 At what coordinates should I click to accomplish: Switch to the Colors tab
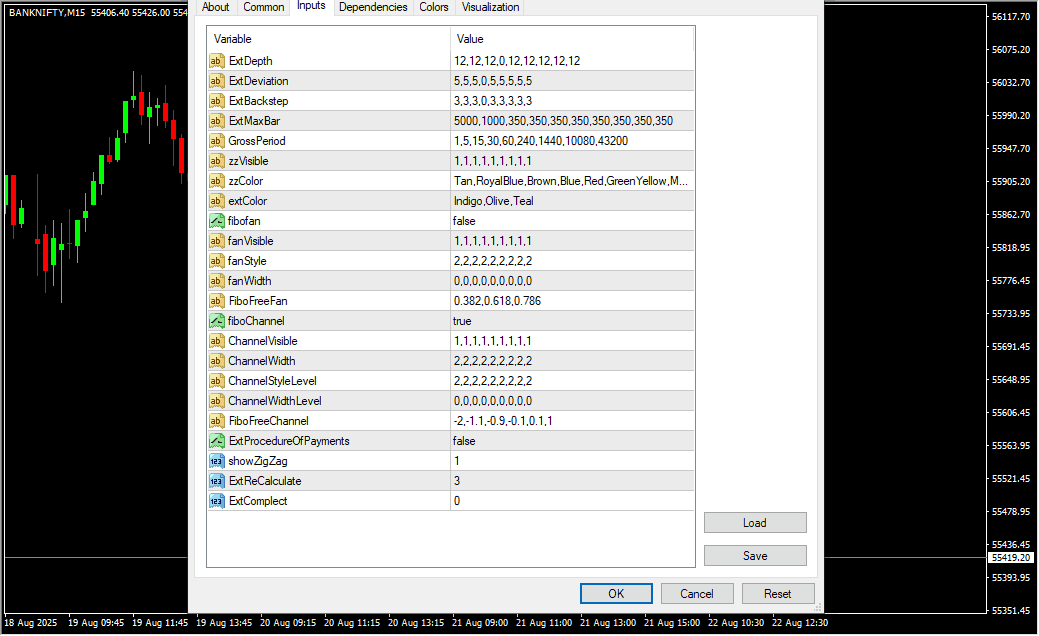(434, 7)
